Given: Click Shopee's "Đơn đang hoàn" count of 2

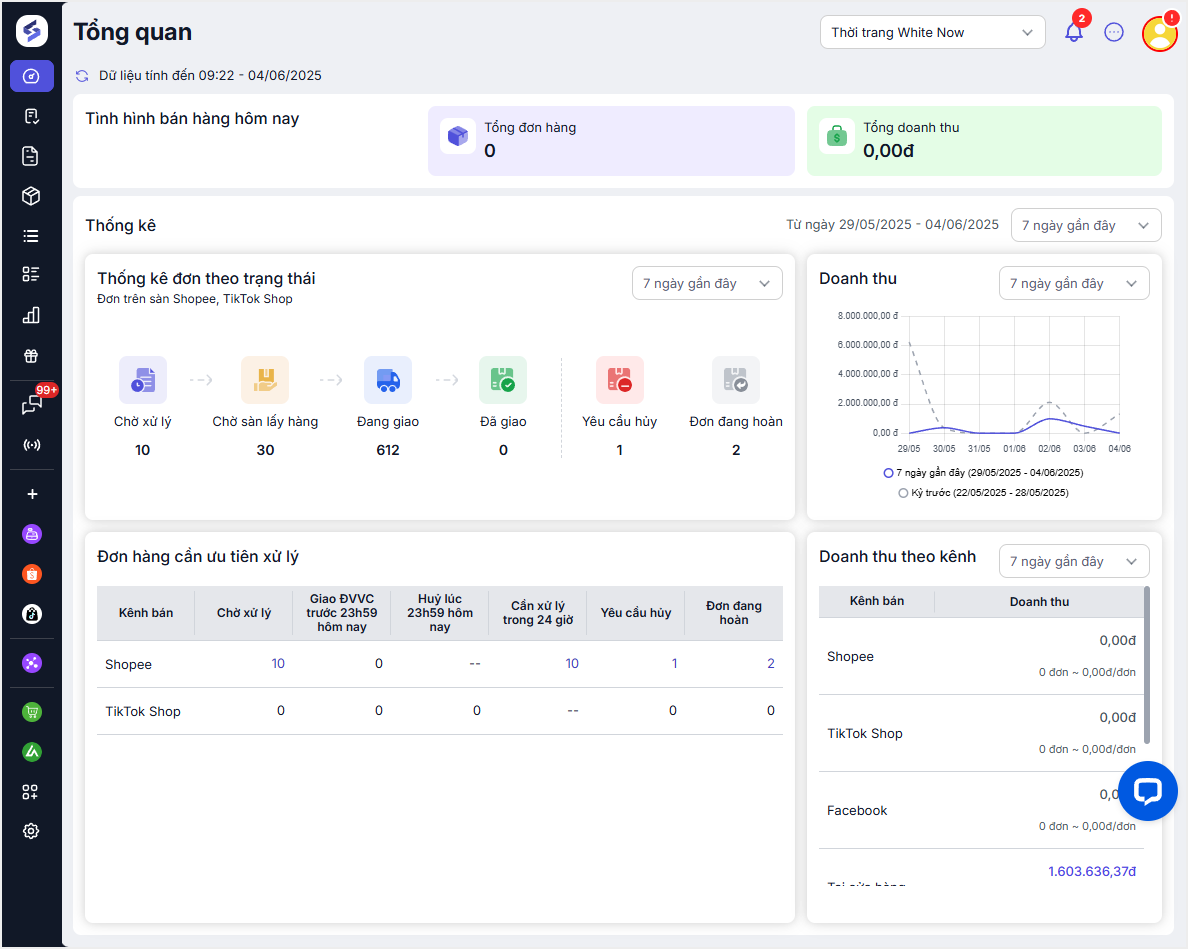Looking at the screenshot, I should [x=770, y=664].
